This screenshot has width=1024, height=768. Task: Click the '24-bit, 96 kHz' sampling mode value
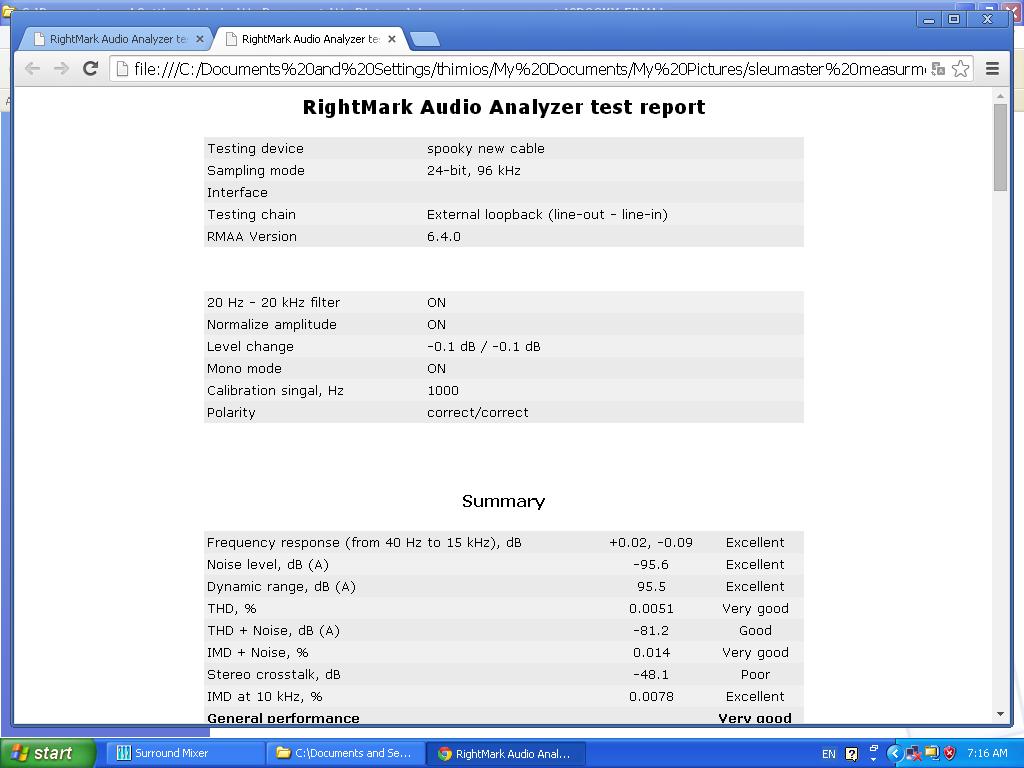(x=473, y=170)
